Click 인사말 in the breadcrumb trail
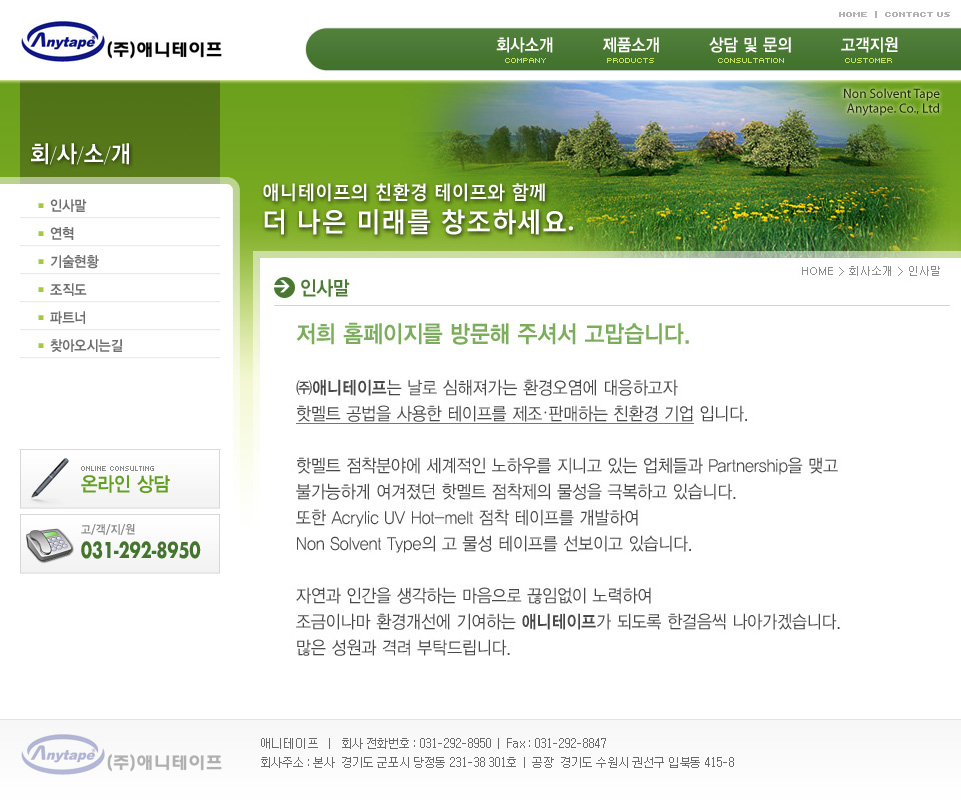Screen dimensions: 961x800 (x=924, y=271)
